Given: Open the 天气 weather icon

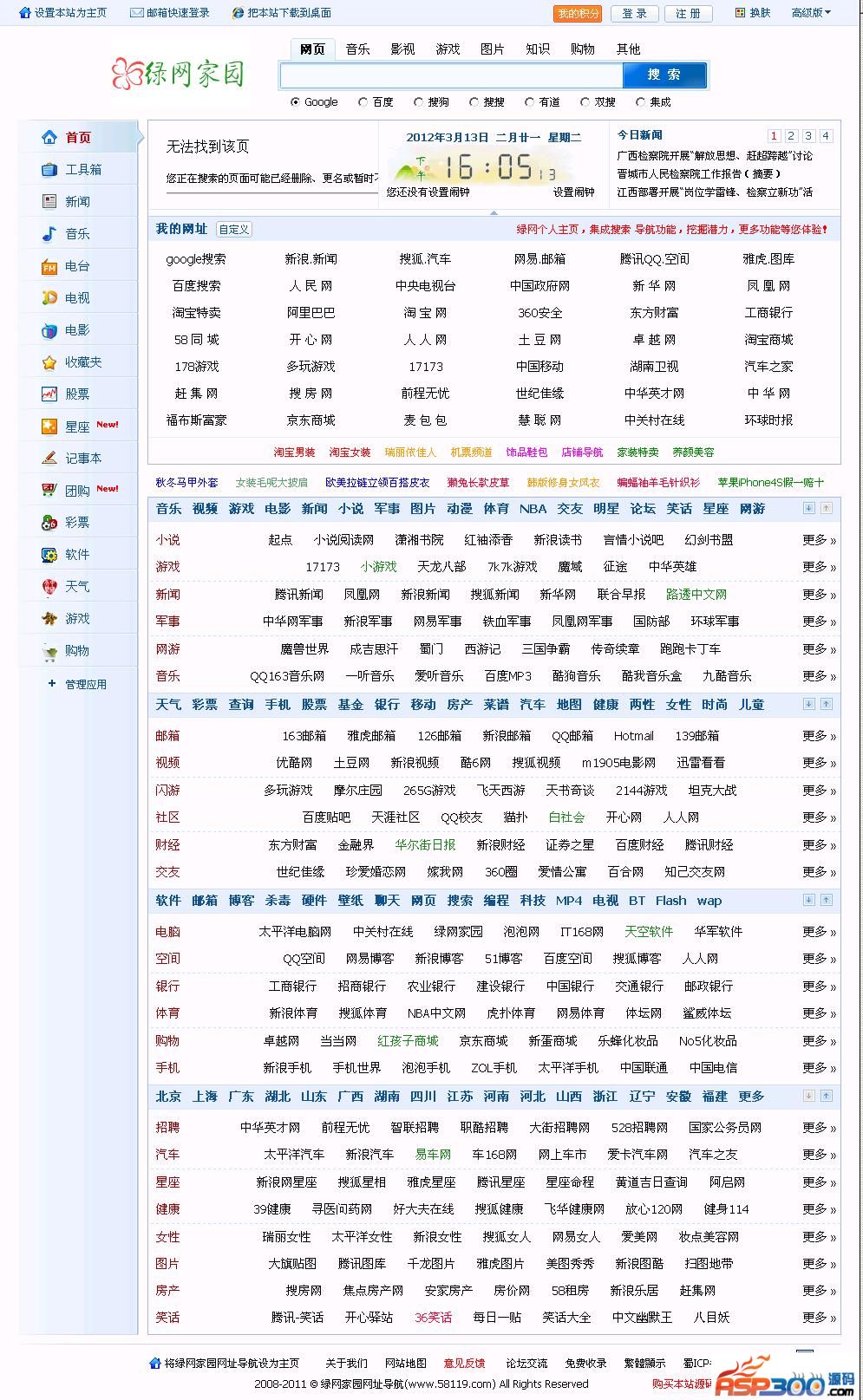Looking at the screenshot, I should click(x=49, y=586).
